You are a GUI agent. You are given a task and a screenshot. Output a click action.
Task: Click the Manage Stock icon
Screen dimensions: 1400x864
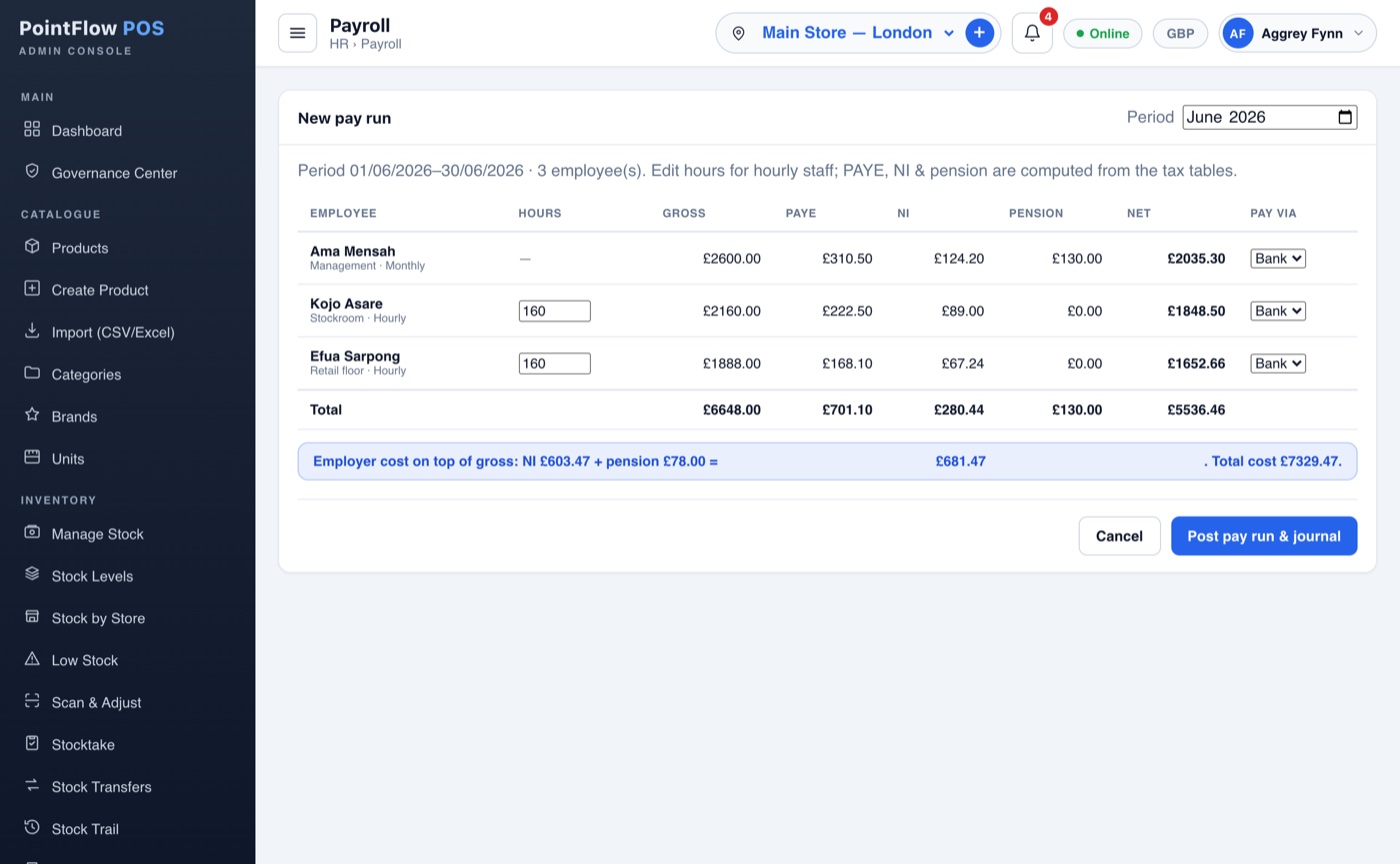(32, 533)
